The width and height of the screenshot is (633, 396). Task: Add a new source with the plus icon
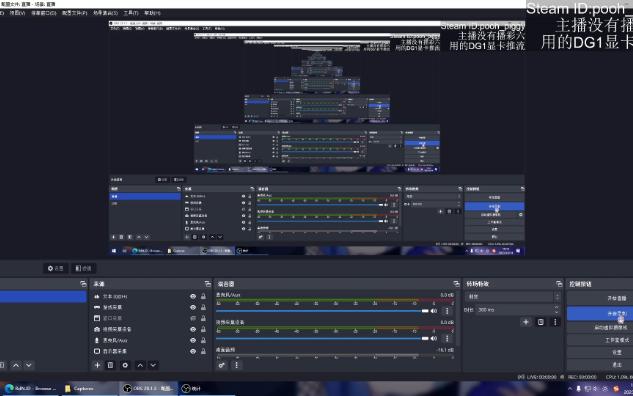[97, 365]
